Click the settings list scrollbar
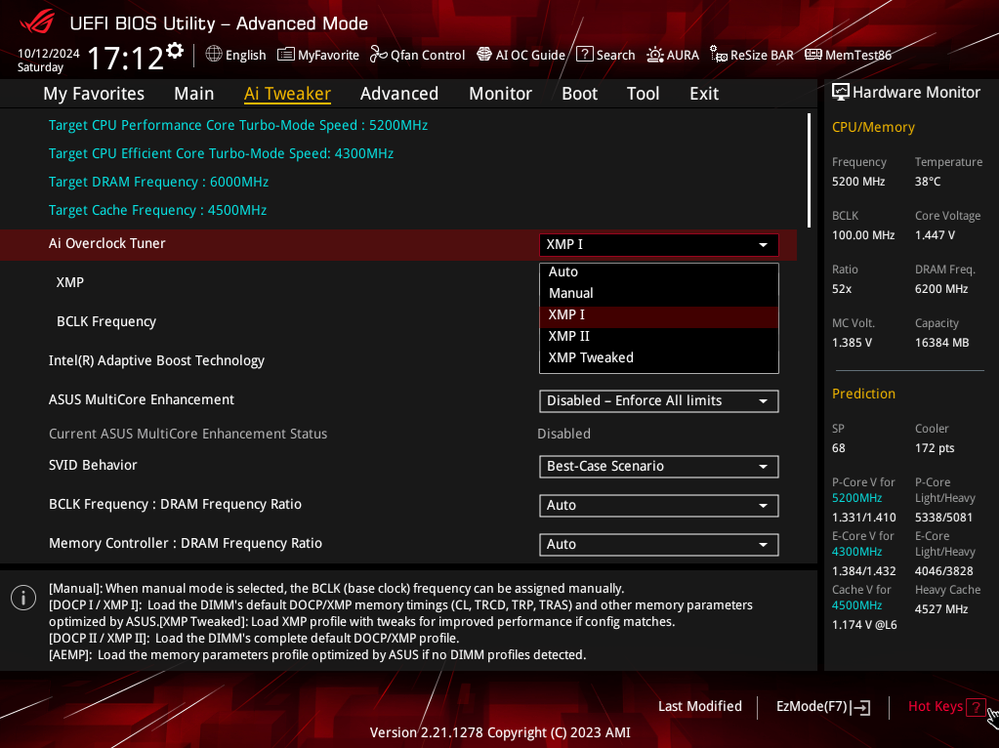Viewport: 999px width, 748px height. (809, 170)
